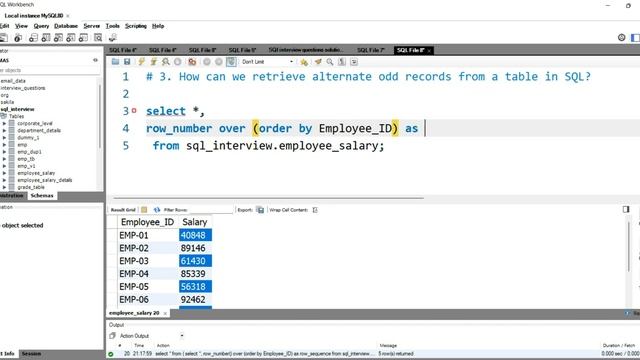
Task: Select the EMP-04 cell
Action: [x=147, y=274]
